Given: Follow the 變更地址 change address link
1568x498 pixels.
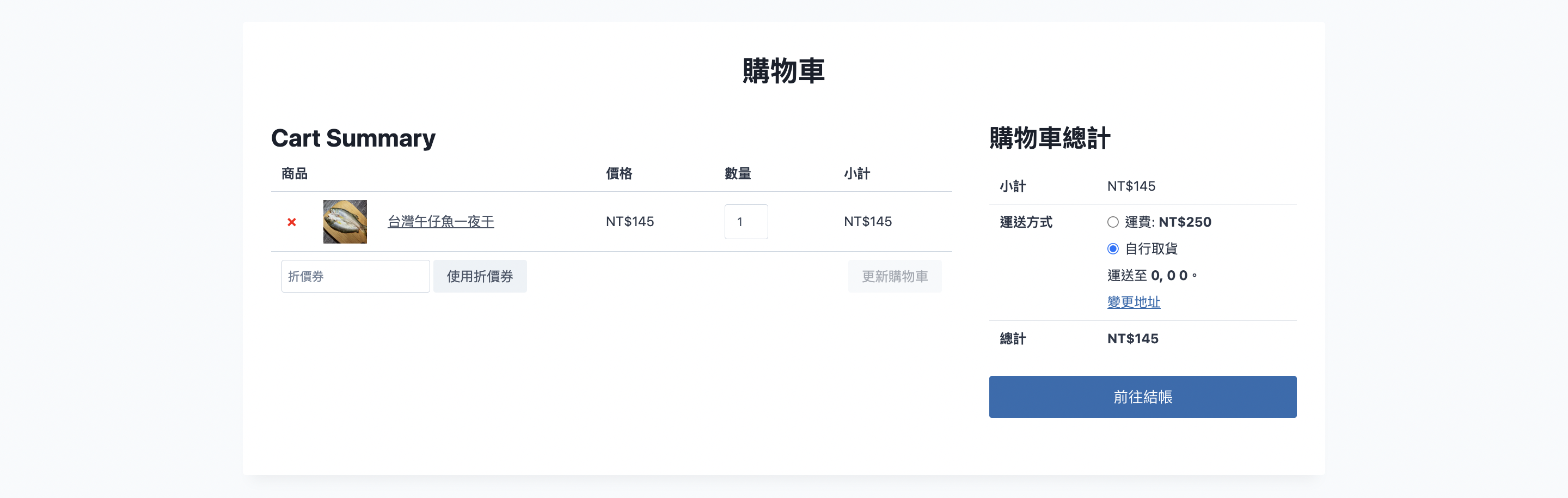Looking at the screenshot, I should [1134, 302].
